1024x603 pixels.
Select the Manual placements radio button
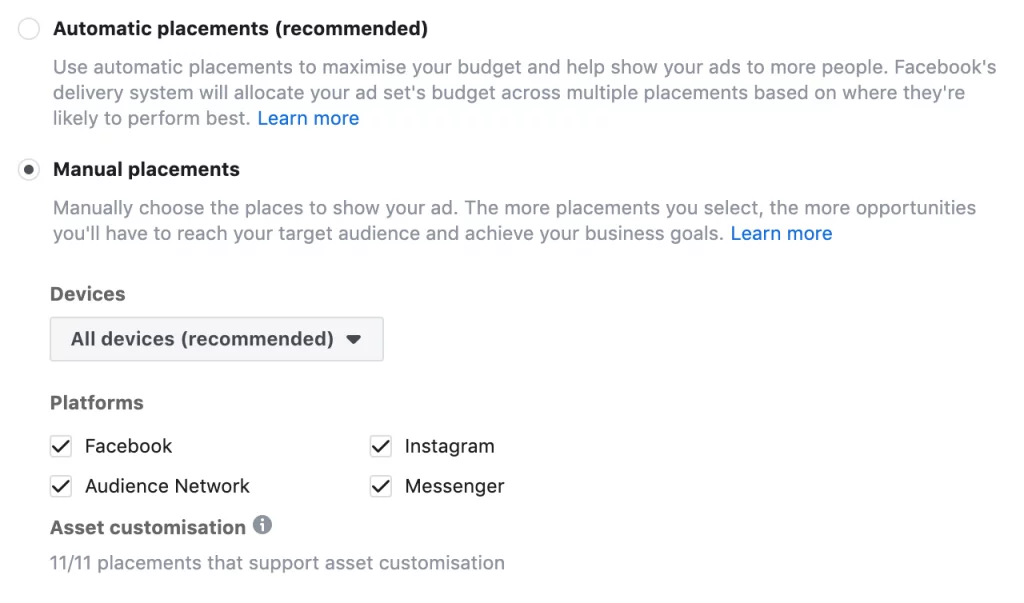[x=29, y=170]
